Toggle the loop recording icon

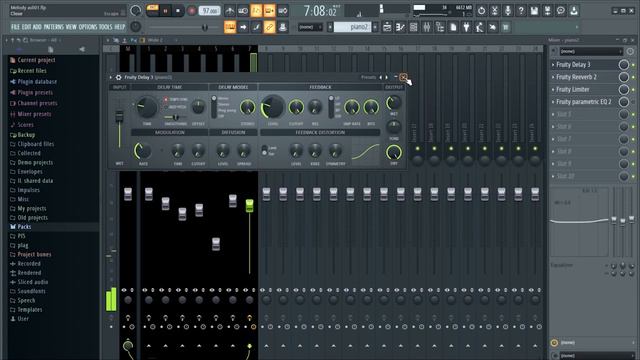click(x=282, y=11)
